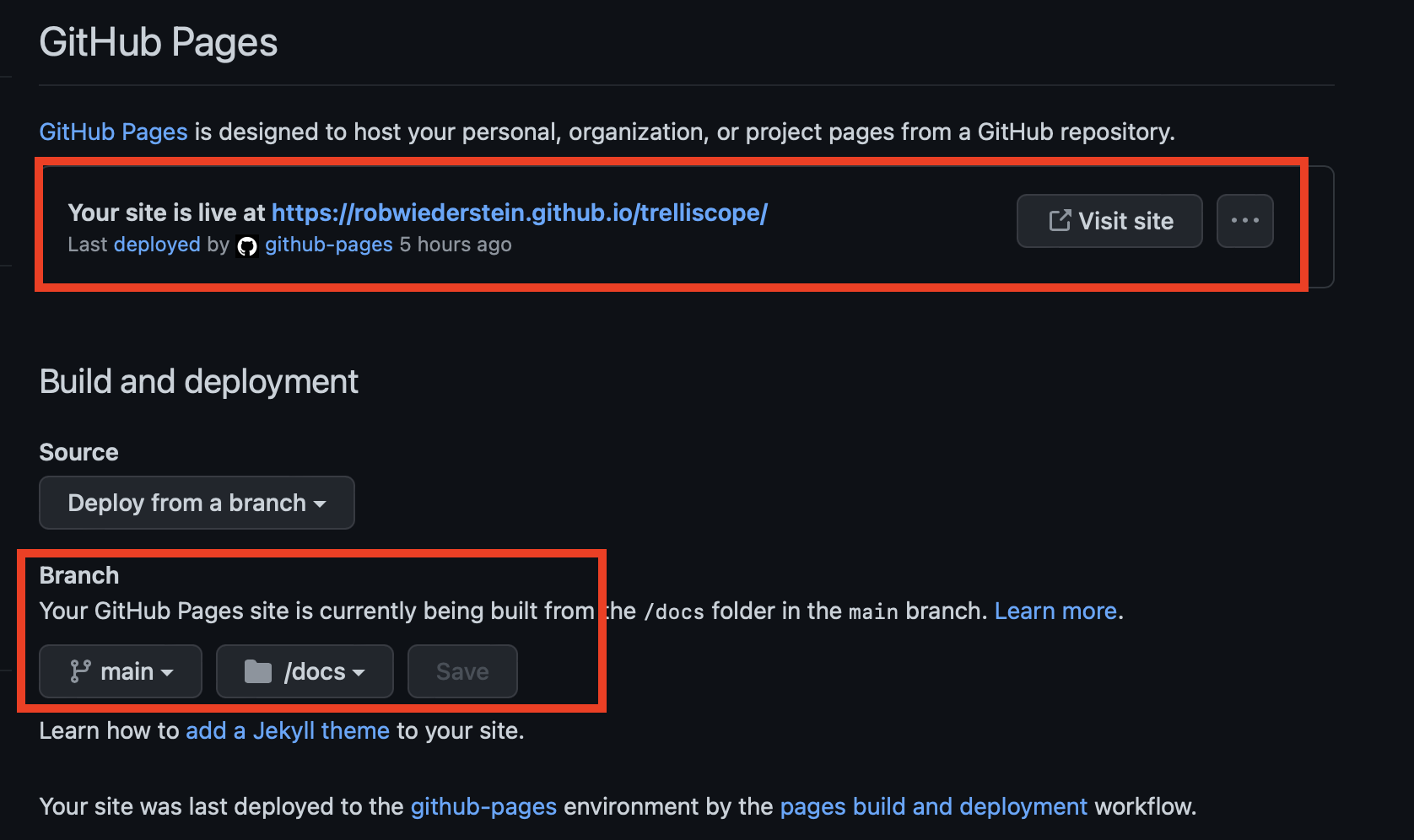The image size is (1414, 840).
Task: Click the deployed link in status line
Action: pos(157,245)
